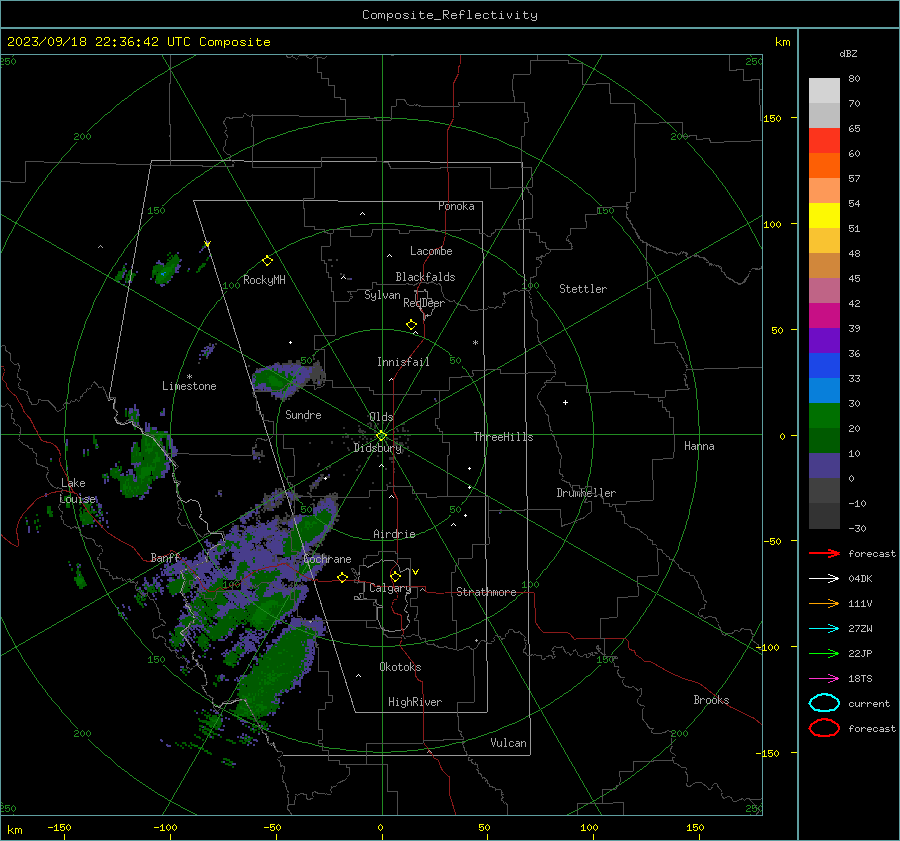The width and height of the screenshot is (900, 841).
Task: Click the Sundre label
Action: pos(303,414)
